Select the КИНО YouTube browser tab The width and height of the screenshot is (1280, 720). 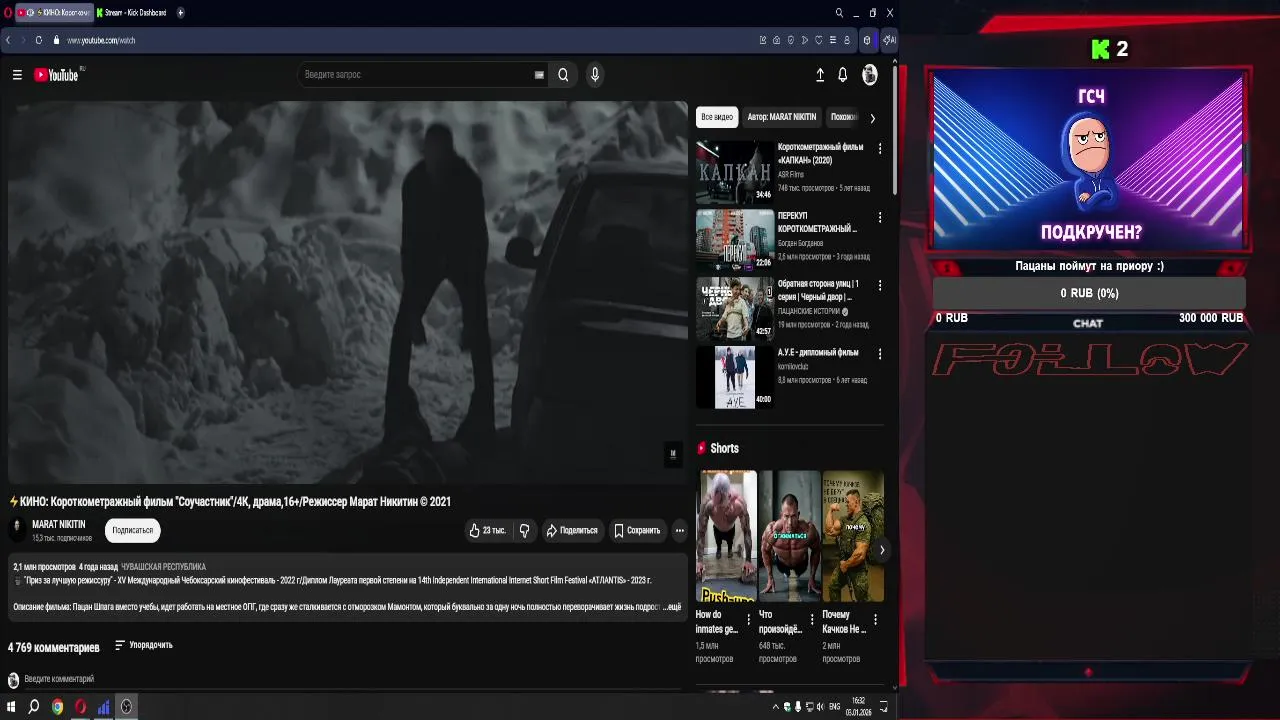(x=53, y=13)
